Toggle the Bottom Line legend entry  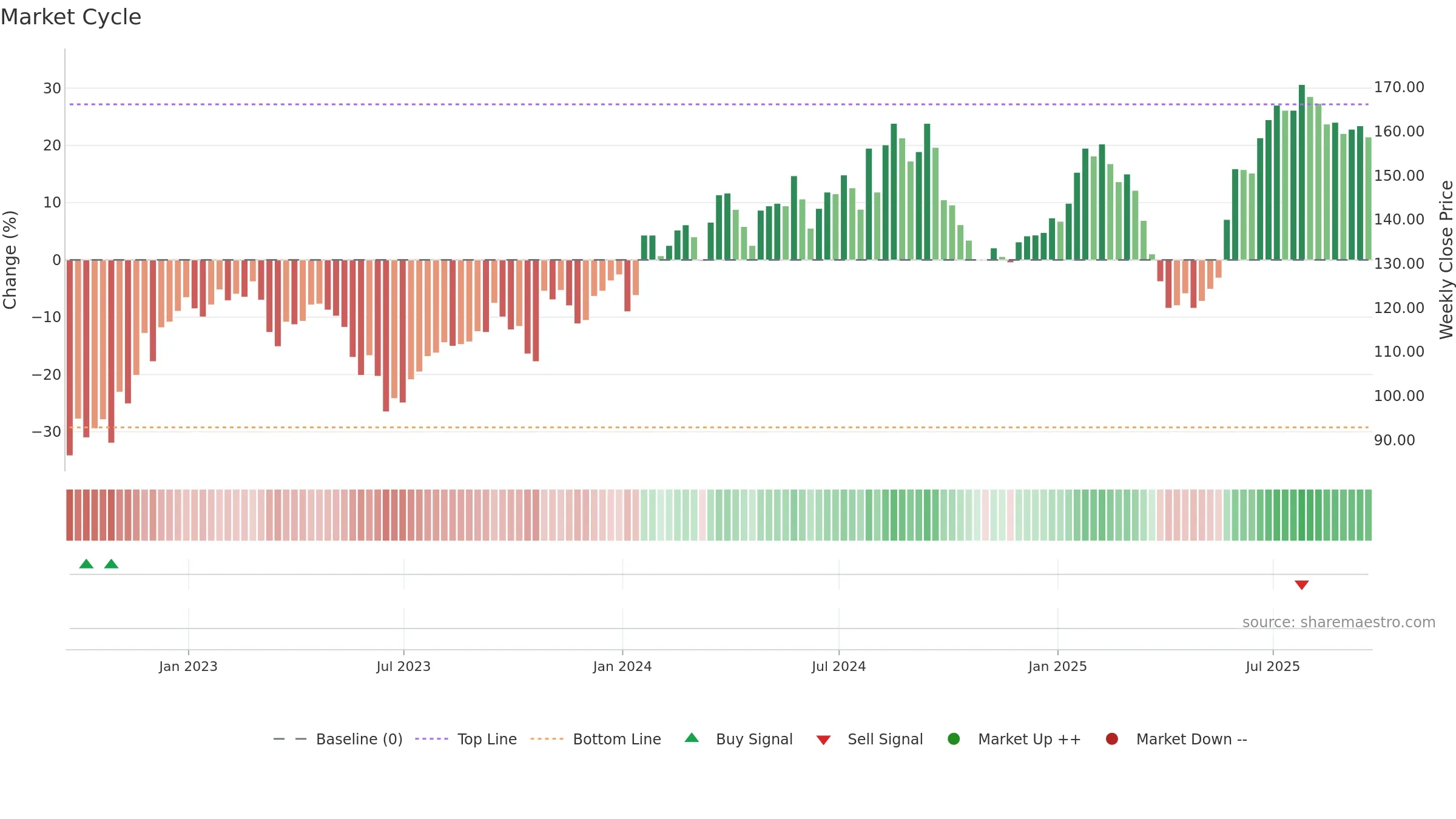click(596, 739)
